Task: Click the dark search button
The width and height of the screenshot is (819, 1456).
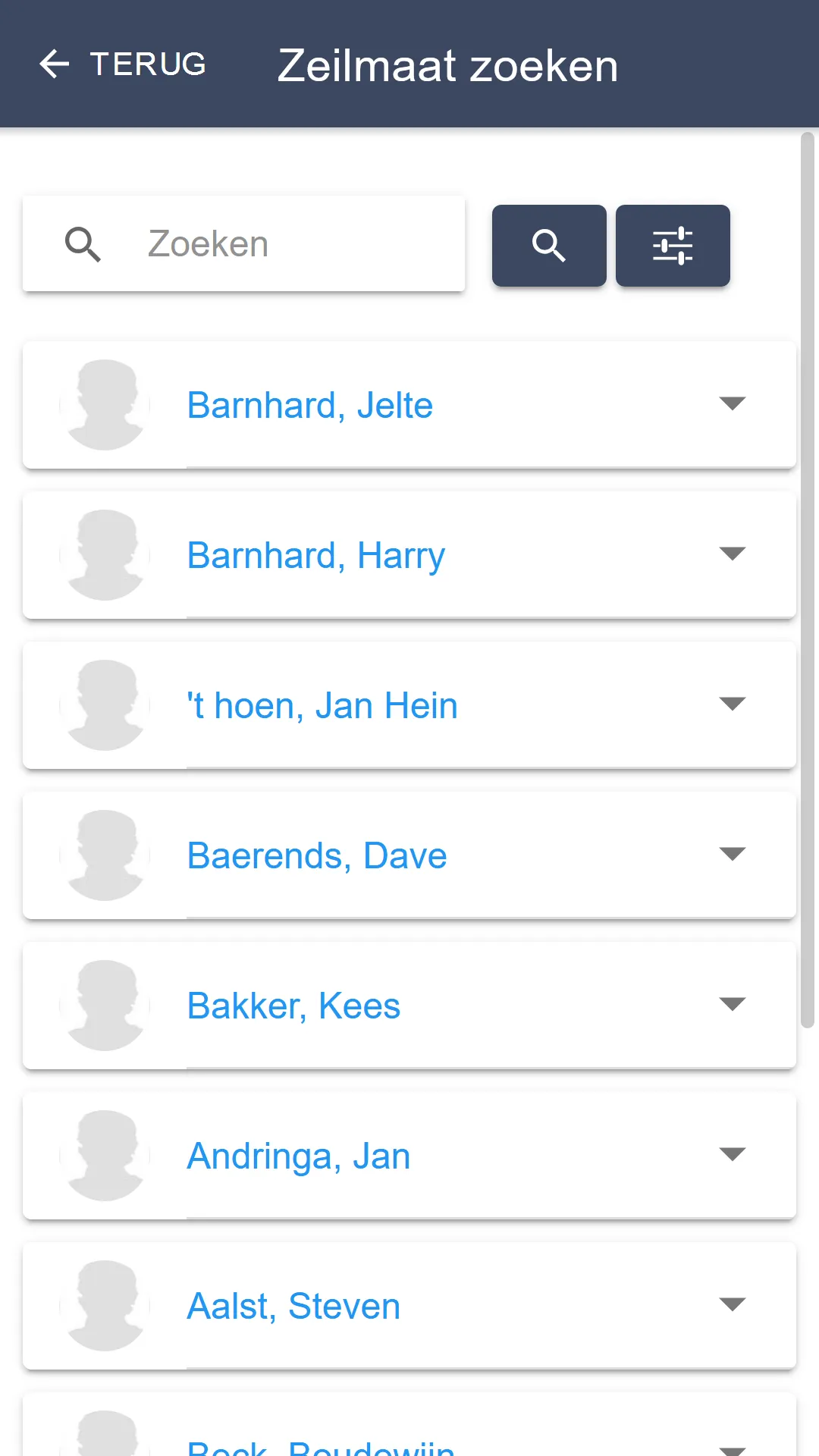Action: [549, 246]
